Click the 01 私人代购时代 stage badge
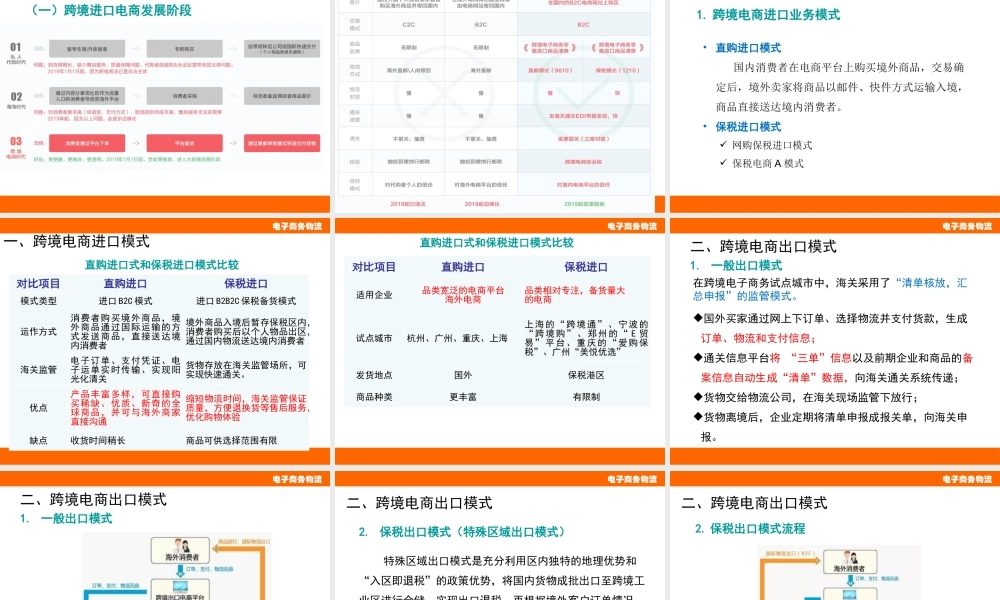This screenshot has width=1000, height=600. (x=14, y=49)
